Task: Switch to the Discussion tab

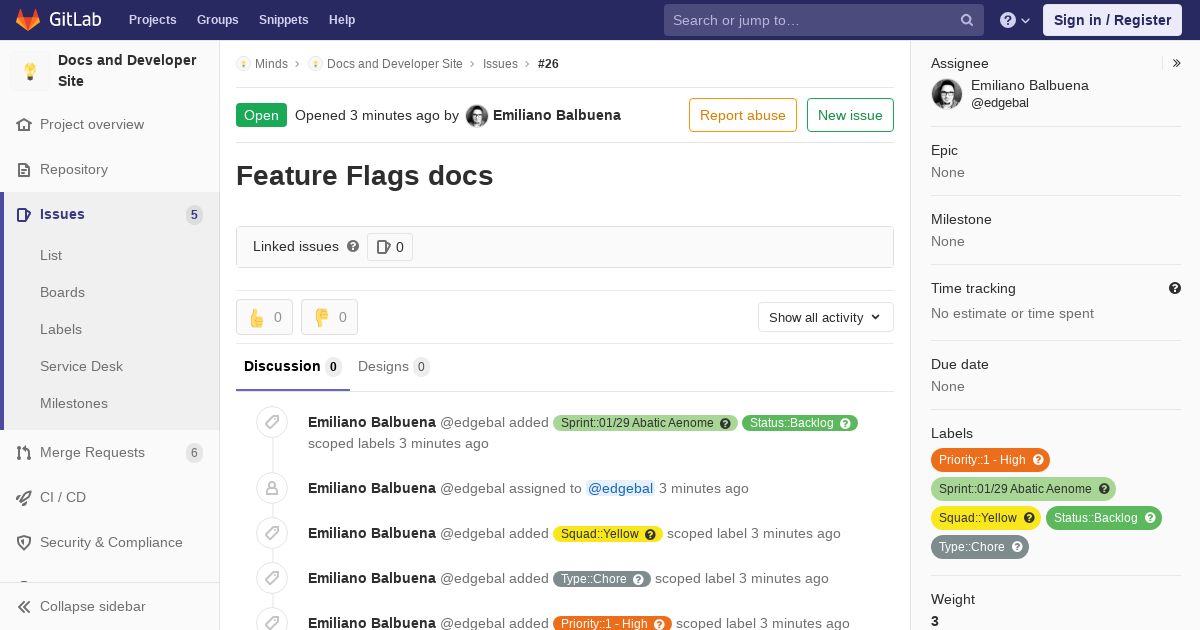Action: point(293,366)
